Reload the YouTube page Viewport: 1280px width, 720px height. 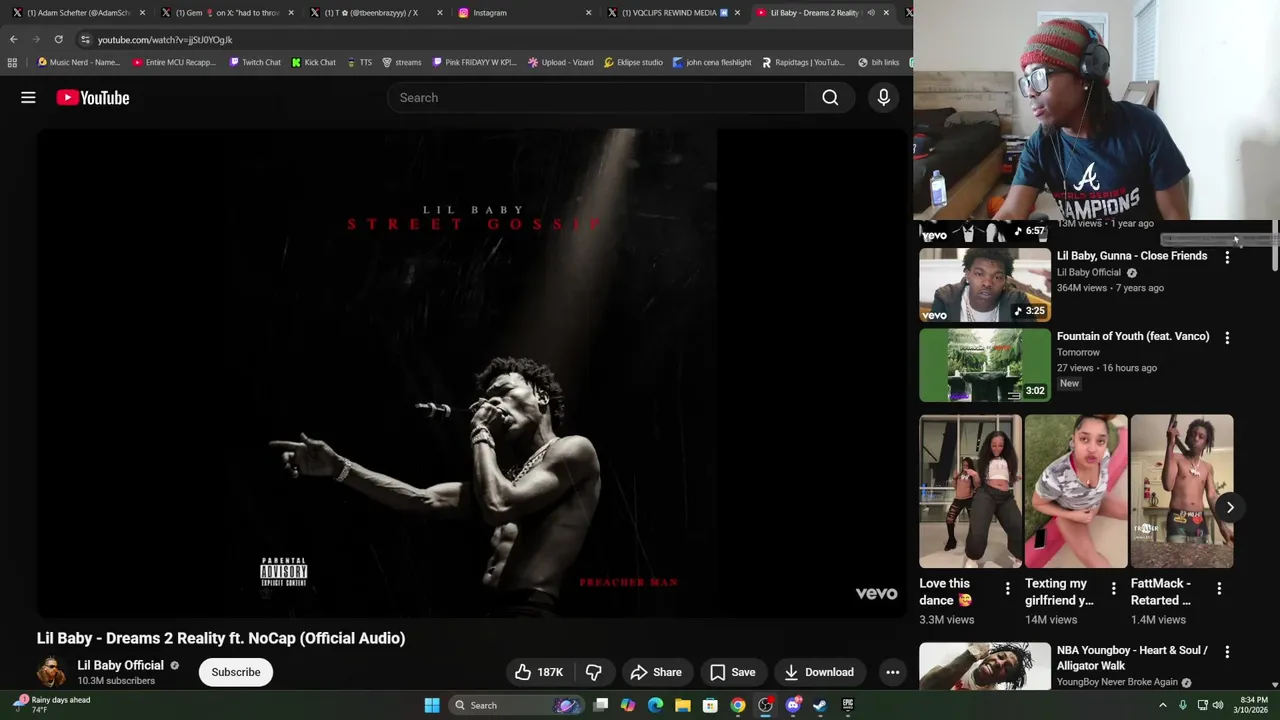[58, 39]
